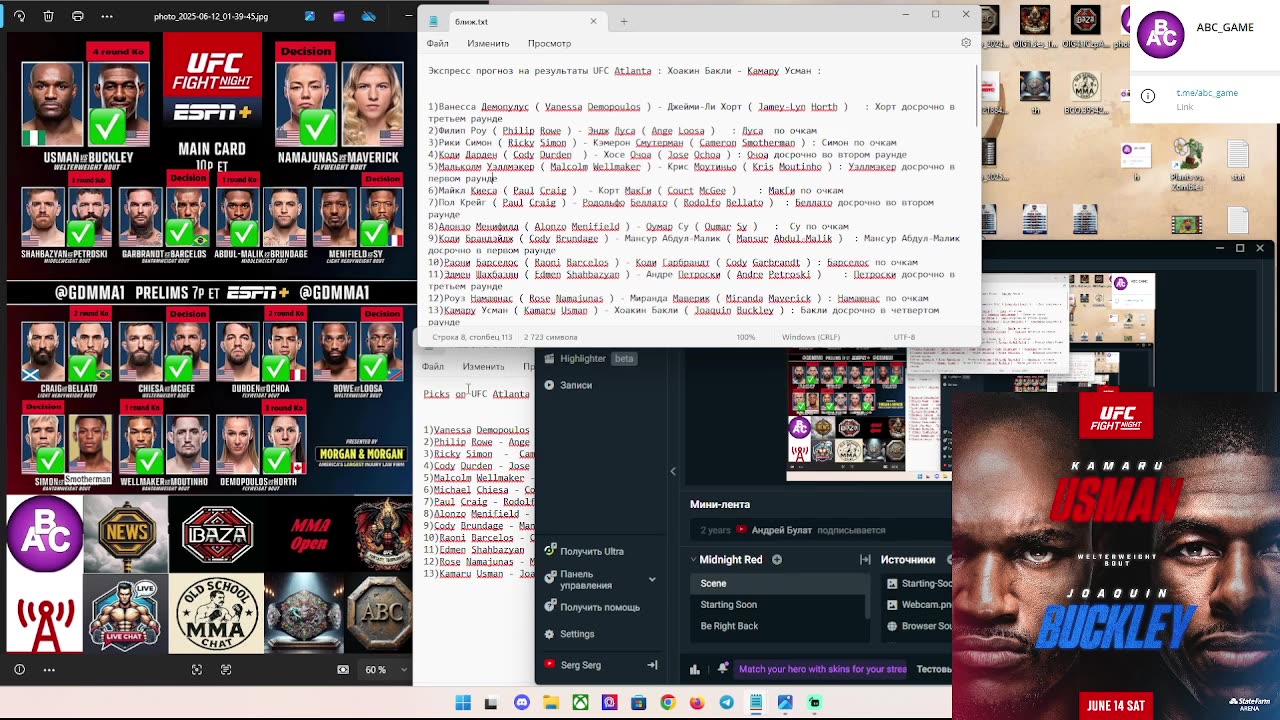Open Файл menu in Notepad ближ.txt
Screen dimensions: 1280x720
coord(437,43)
